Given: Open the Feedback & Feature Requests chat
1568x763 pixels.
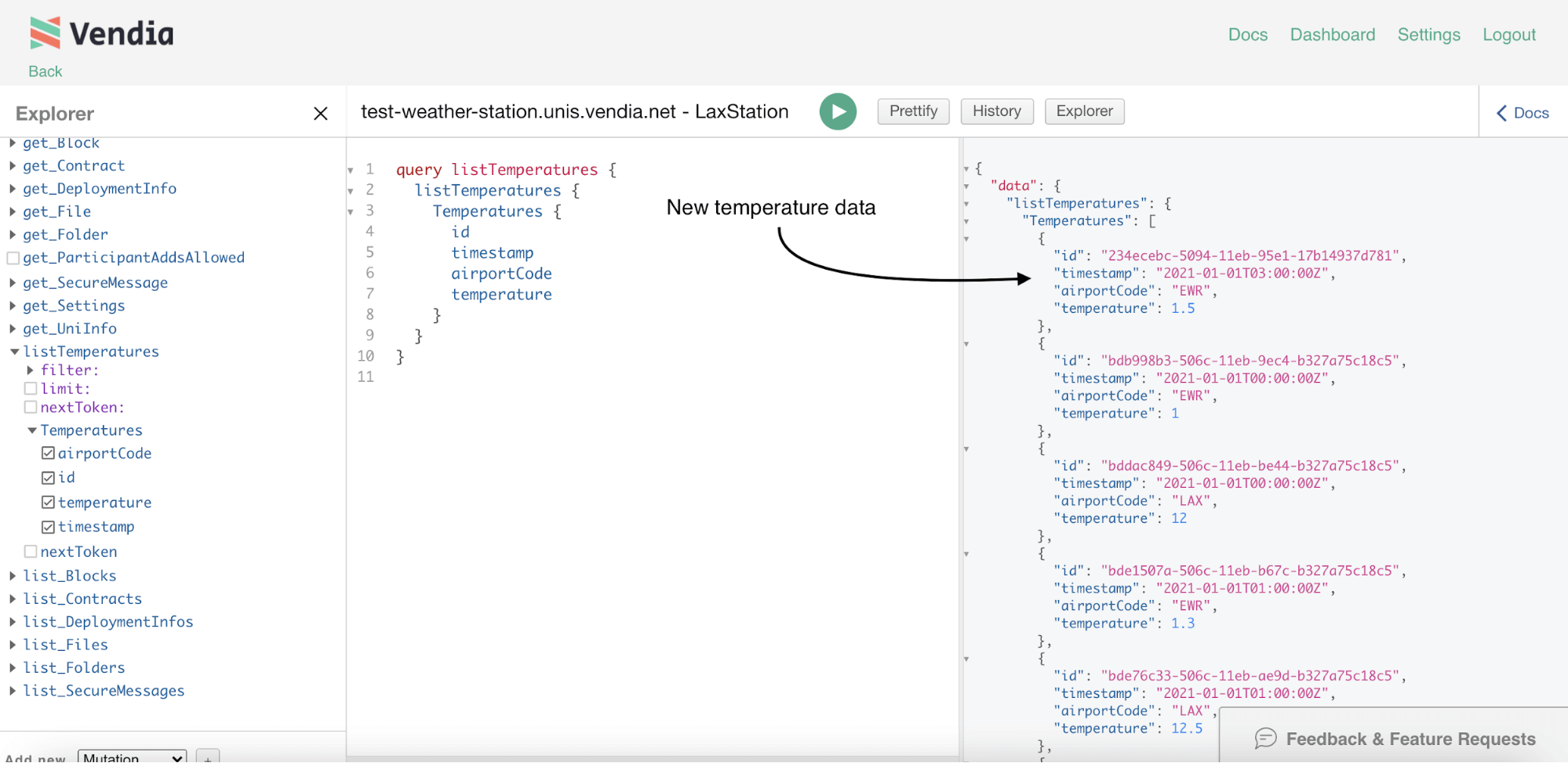Looking at the screenshot, I should [x=1395, y=739].
